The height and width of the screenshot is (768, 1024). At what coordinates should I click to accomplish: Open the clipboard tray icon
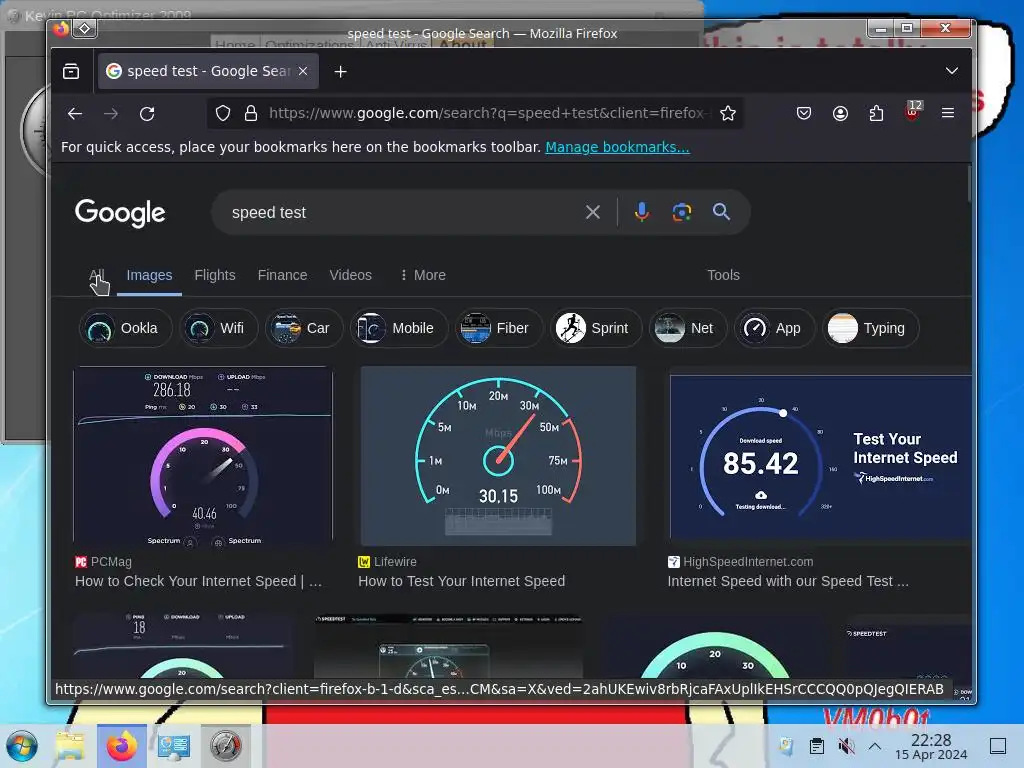816,746
